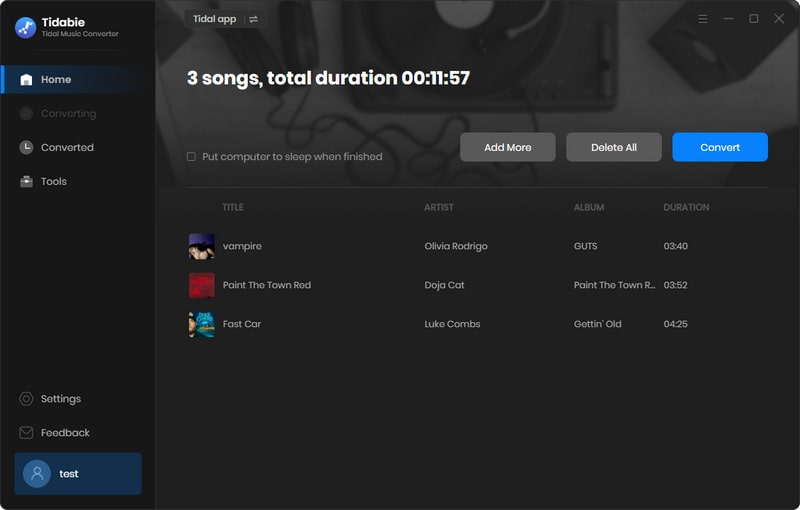800x510 pixels.
Task: Click the truncated album Paint The Town R...
Action: point(614,285)
